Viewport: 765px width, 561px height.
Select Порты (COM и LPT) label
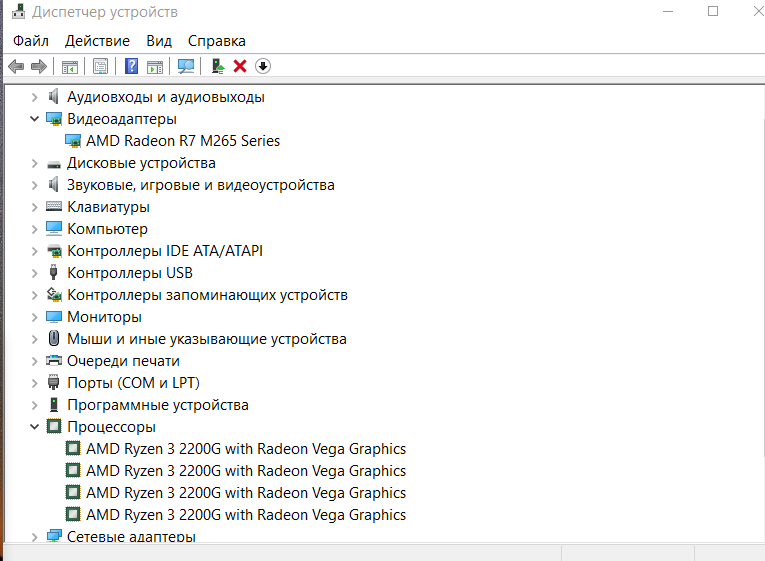(x=134, y=383)
